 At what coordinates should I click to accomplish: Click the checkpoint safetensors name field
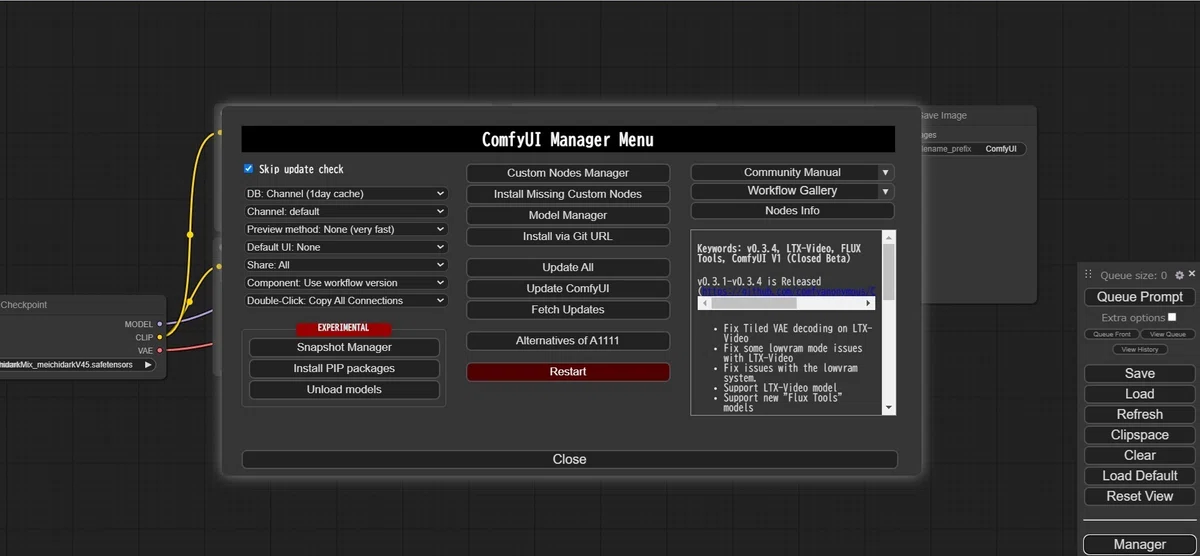coord(78,365)
